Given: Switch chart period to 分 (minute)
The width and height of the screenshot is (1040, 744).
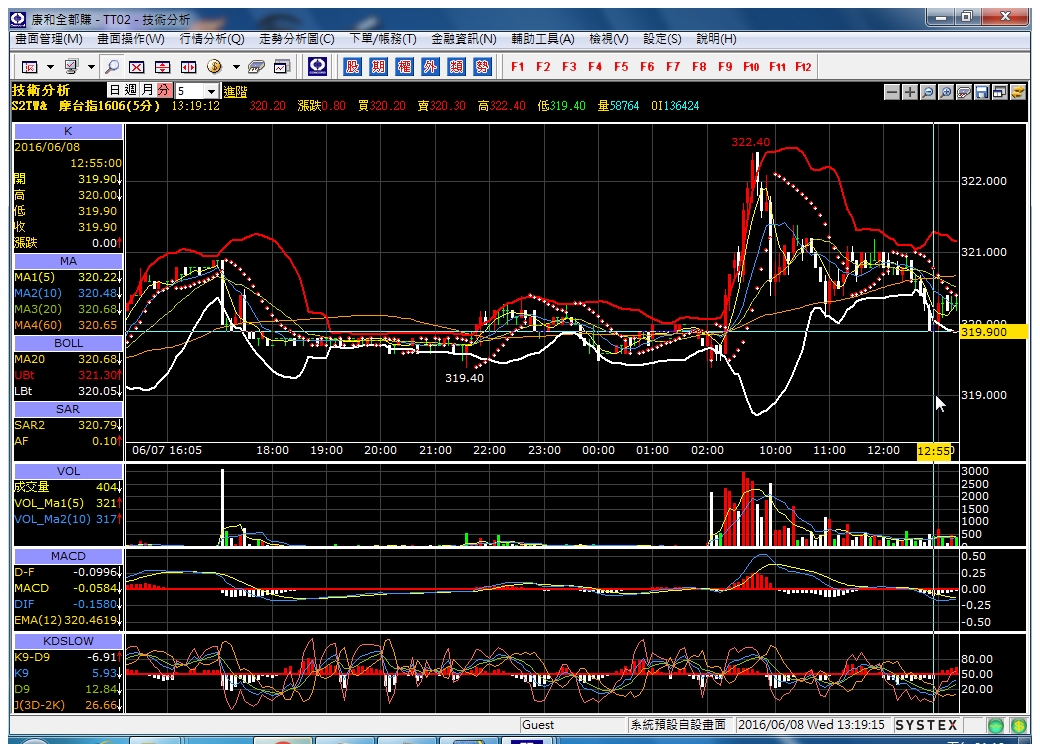Looking at the screenshot, I should [164, 90].
